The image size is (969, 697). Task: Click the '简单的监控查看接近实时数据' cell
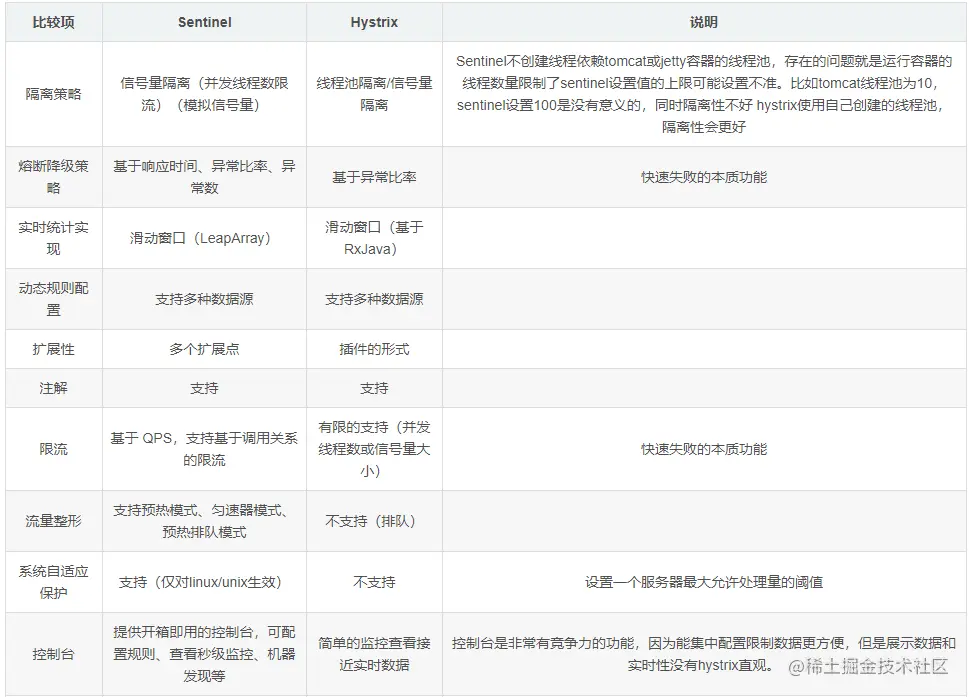(x=374, y=654)
